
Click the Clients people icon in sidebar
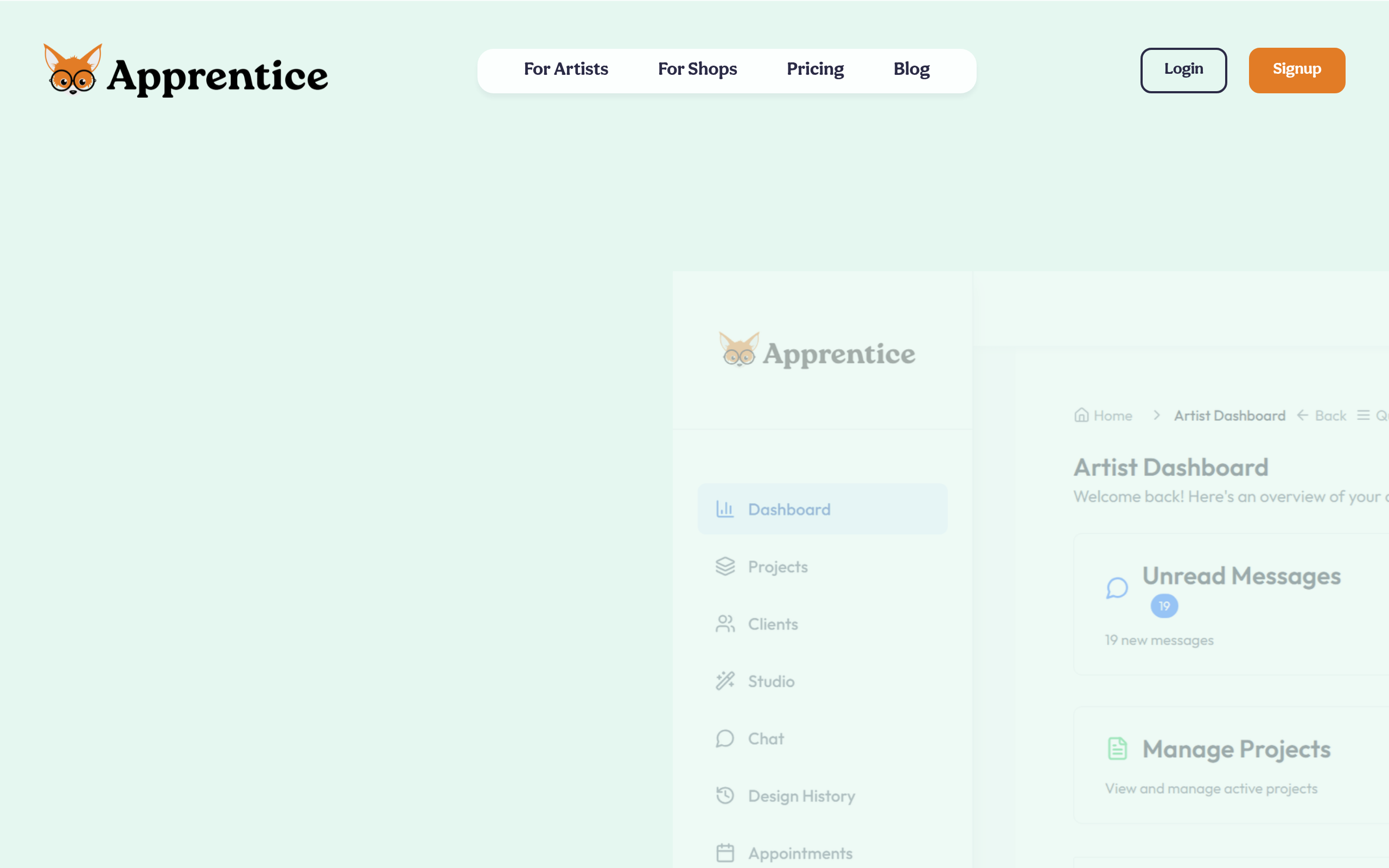tap(725, 624)
